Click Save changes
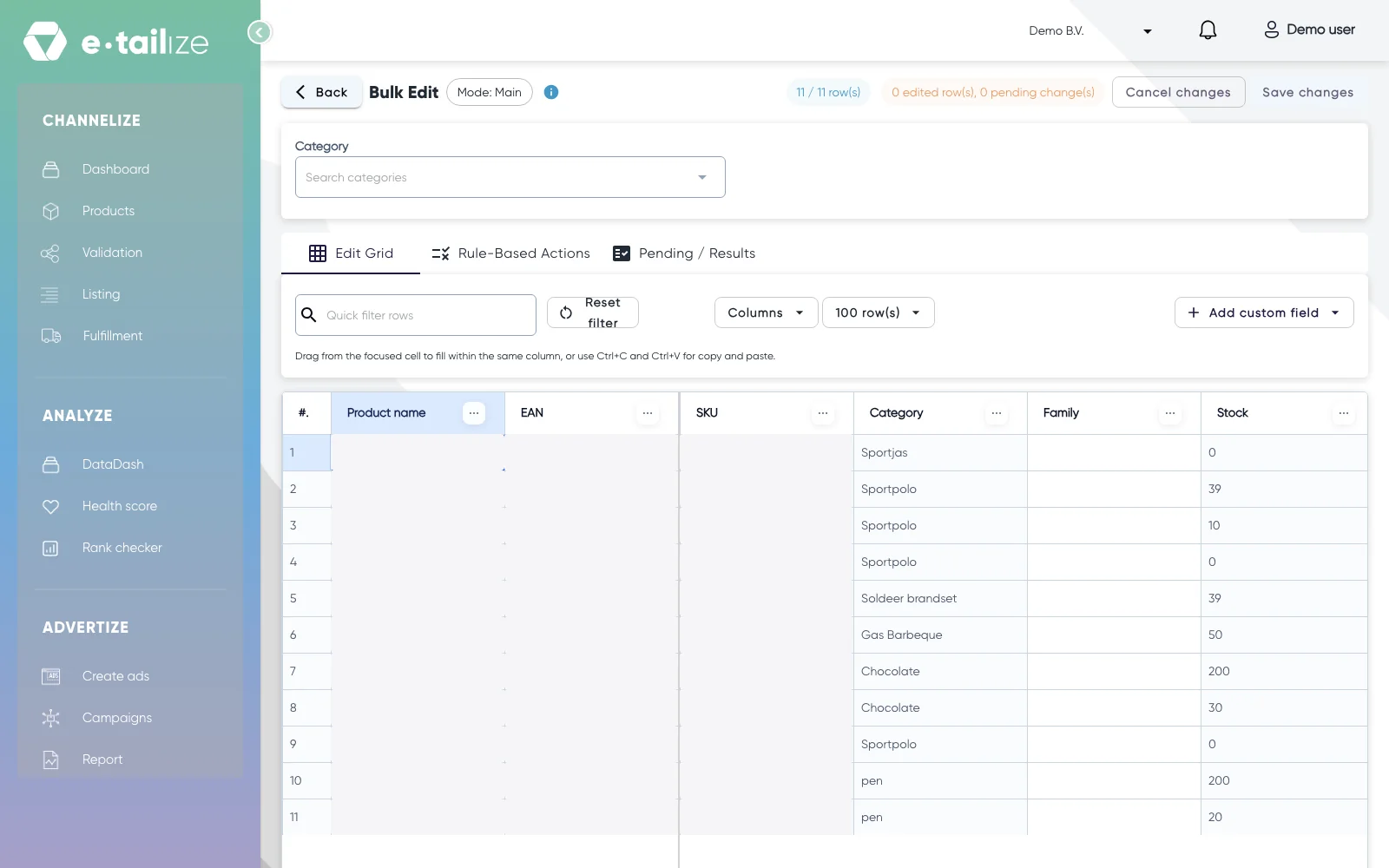 (1307, 92)
